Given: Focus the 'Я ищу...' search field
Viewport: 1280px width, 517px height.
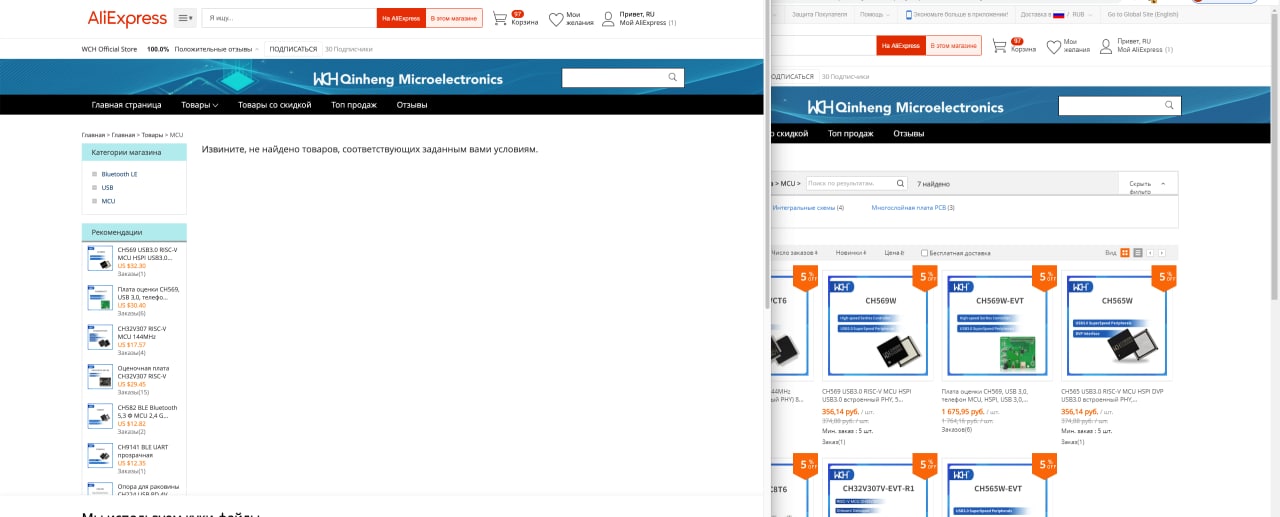Looking at the screenshot, I should tap(289, 18).
